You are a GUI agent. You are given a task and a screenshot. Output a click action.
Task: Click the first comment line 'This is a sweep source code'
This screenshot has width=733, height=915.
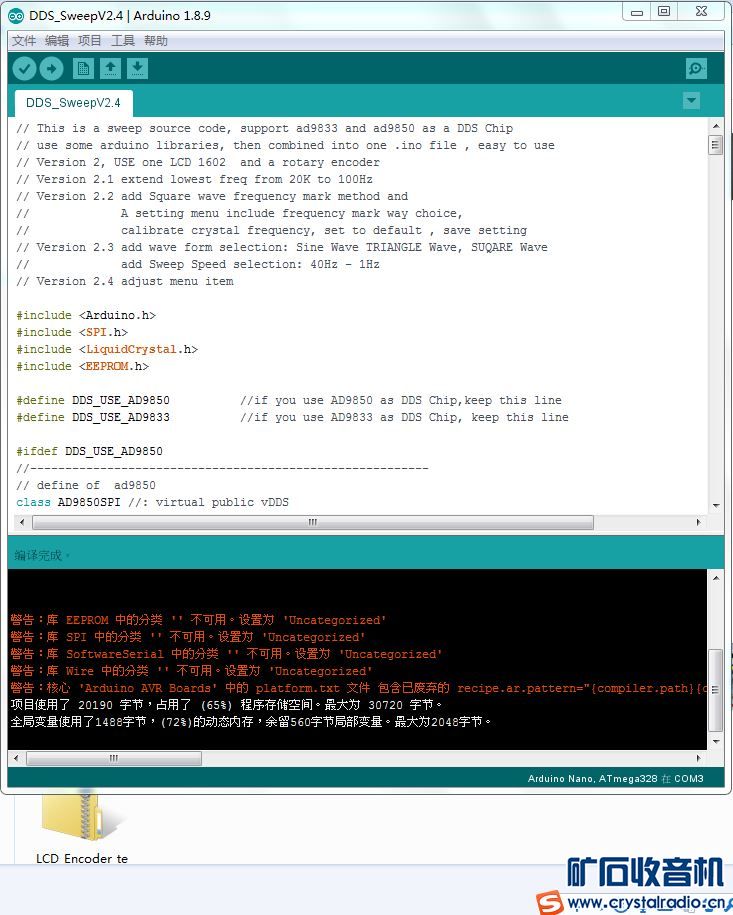tap(264, 128)
